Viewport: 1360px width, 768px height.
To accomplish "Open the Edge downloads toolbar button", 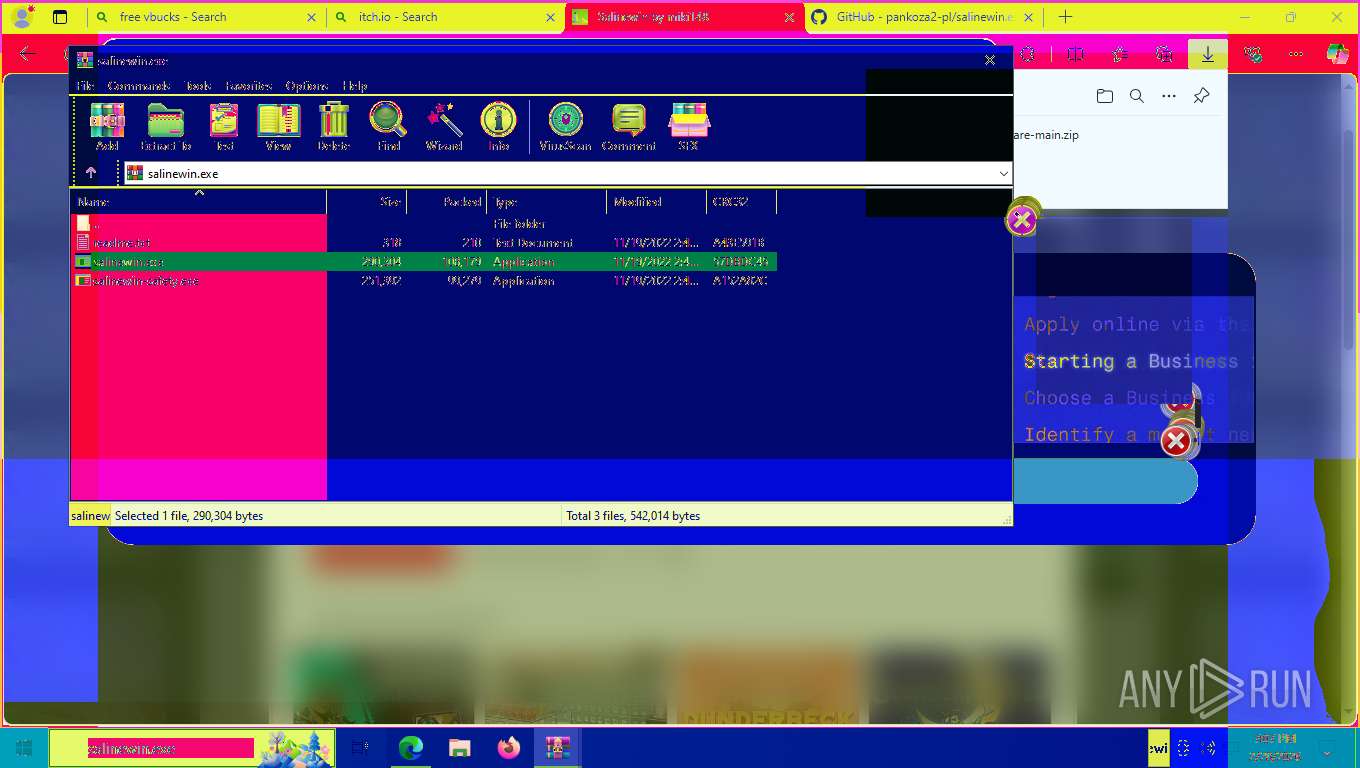I will coord(1208,55).
